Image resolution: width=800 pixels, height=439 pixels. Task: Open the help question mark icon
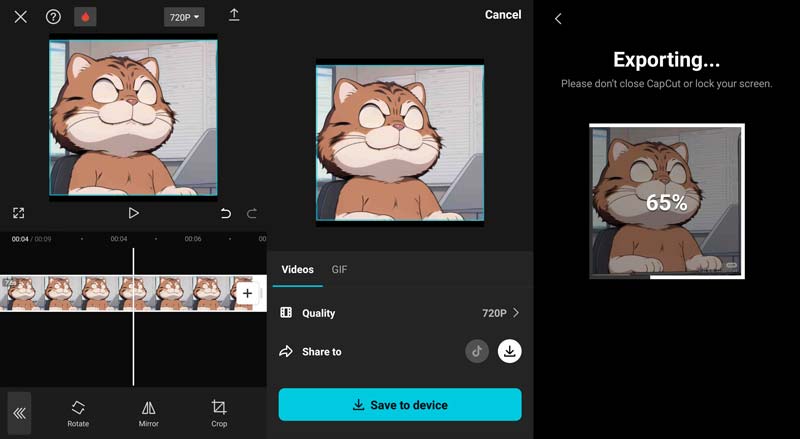pos(53,17)
